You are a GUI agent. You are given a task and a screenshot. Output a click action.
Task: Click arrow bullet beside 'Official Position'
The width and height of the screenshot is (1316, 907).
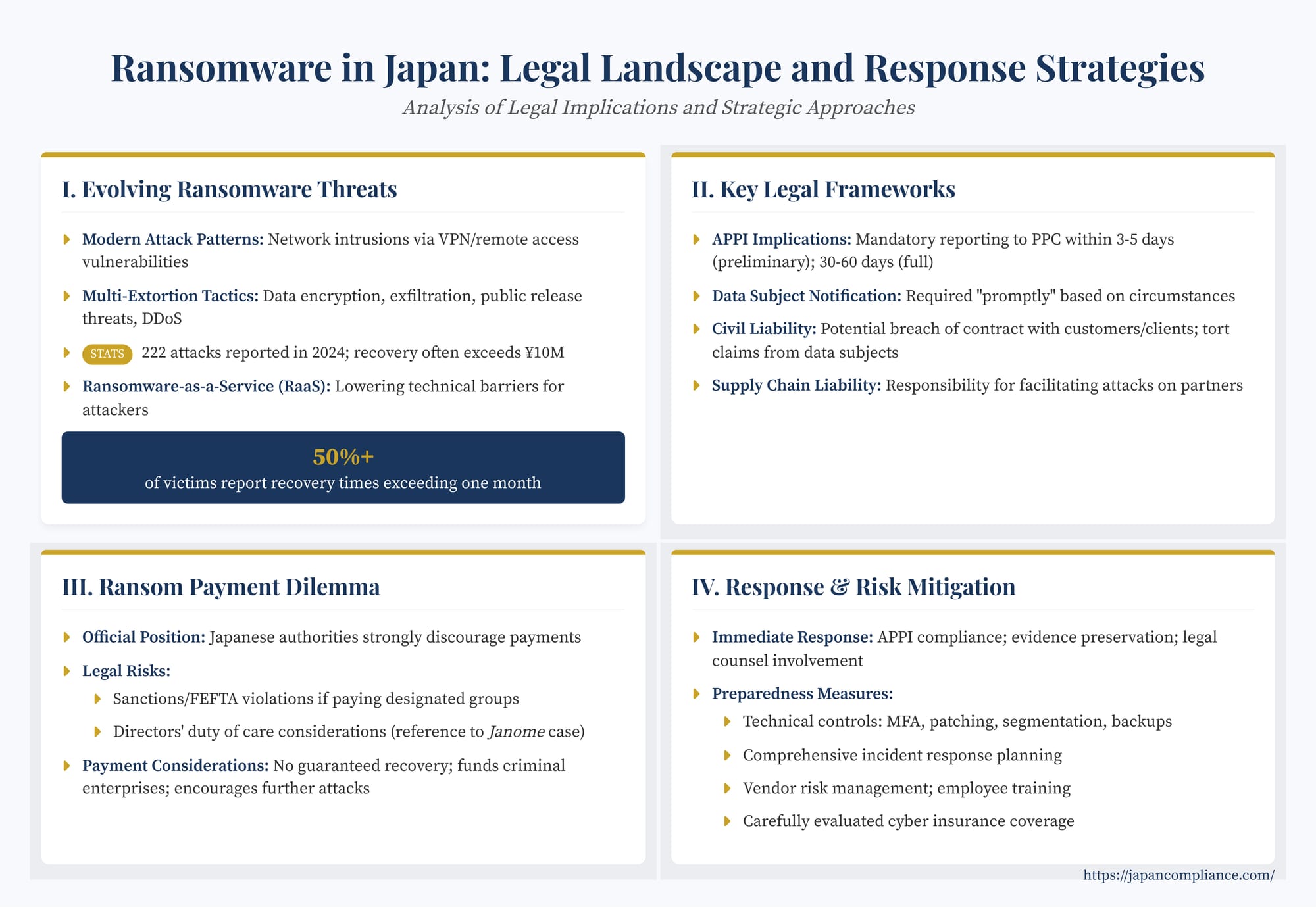66,637
